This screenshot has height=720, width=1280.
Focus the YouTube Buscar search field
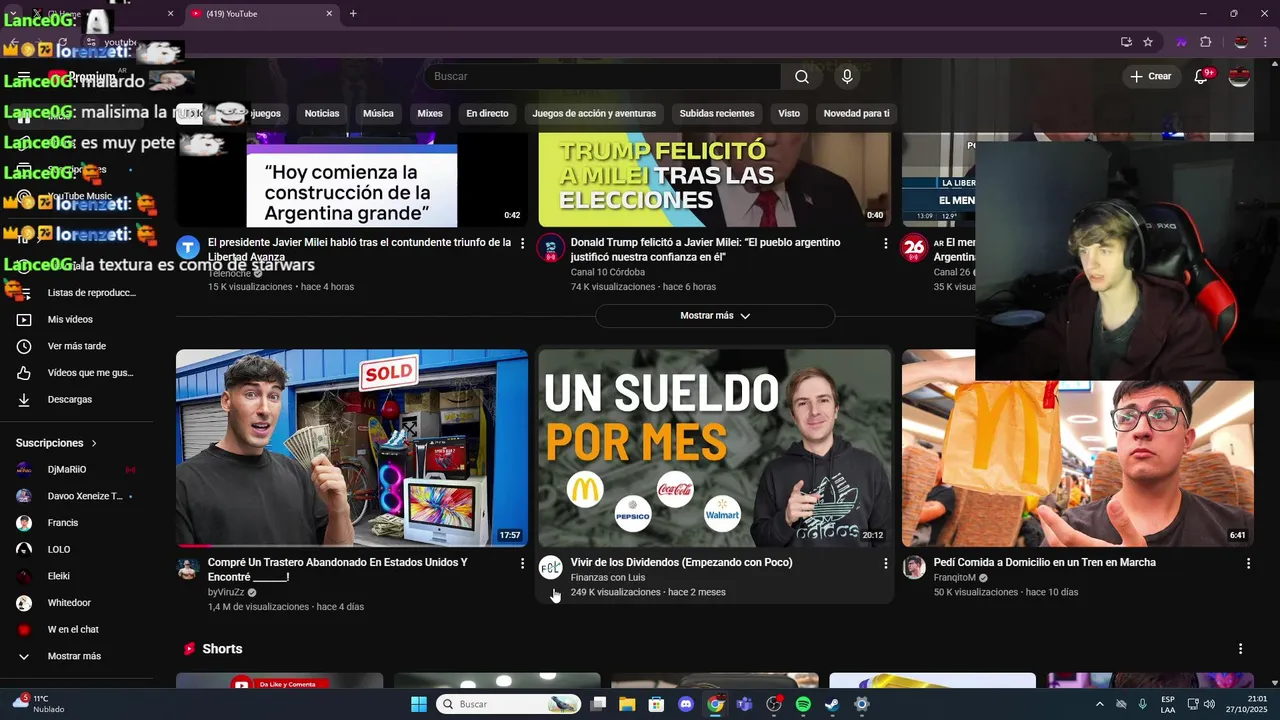point(603,77)
